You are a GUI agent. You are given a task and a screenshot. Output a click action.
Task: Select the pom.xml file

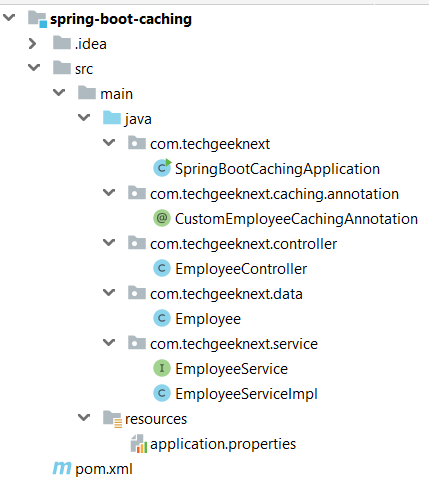point(104,469)
